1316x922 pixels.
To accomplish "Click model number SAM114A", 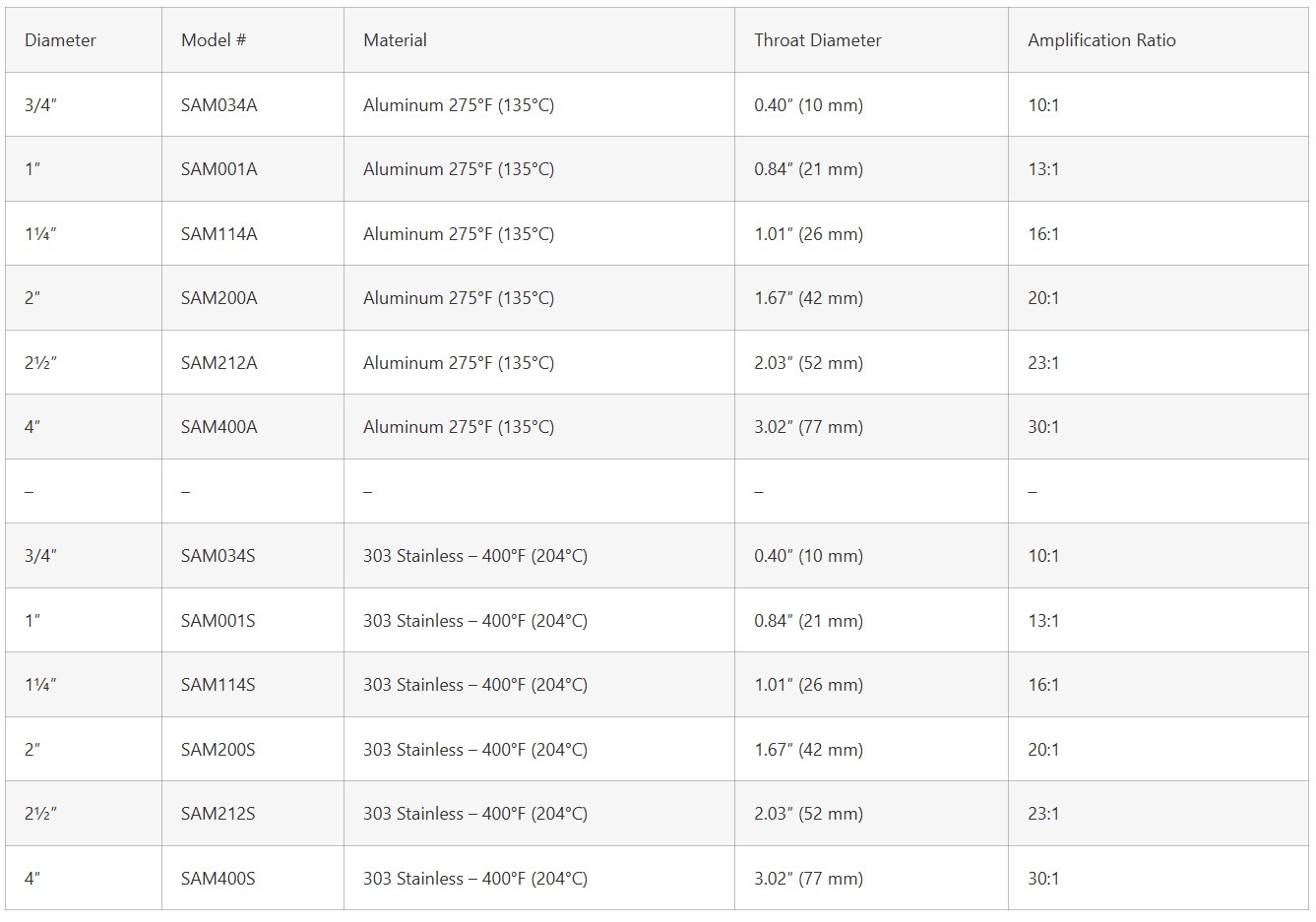I will [x=219, y=234].
